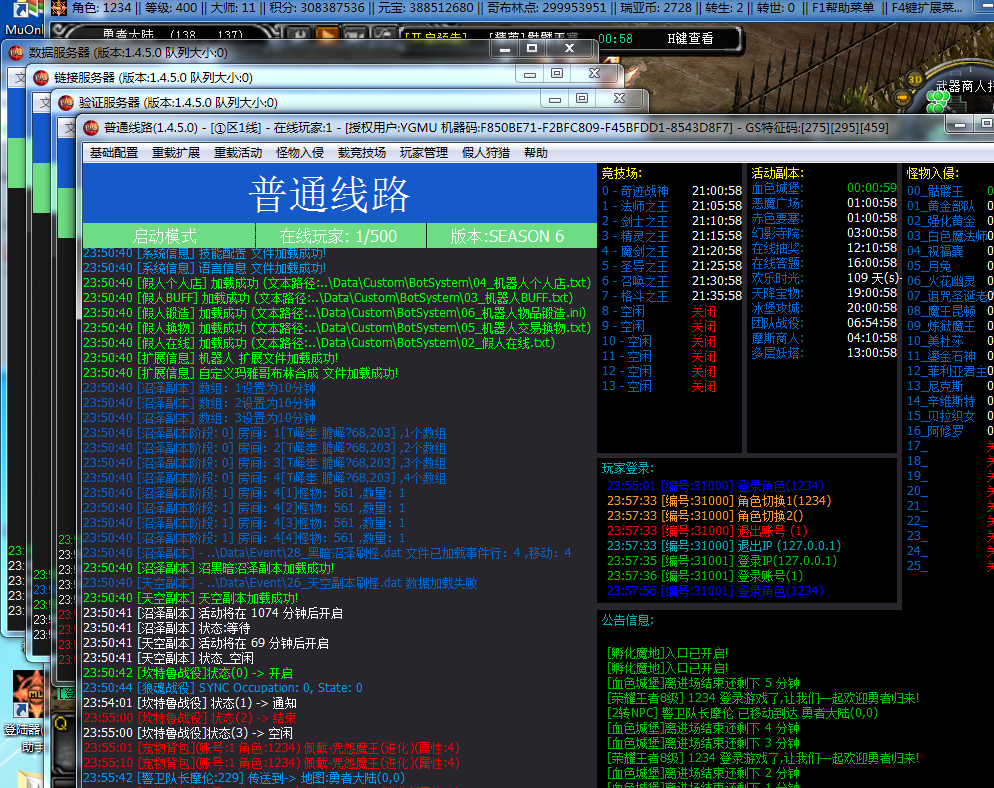Open the MuOnline desktop shortcut
Image resolution: width=994 pixels, height=788 pixels.
23,17
